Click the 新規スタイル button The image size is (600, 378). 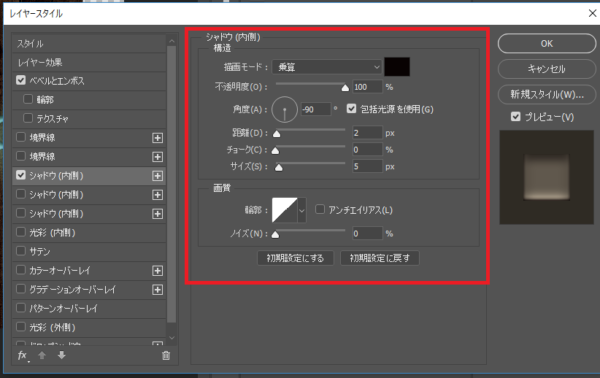tap(547, 94)
